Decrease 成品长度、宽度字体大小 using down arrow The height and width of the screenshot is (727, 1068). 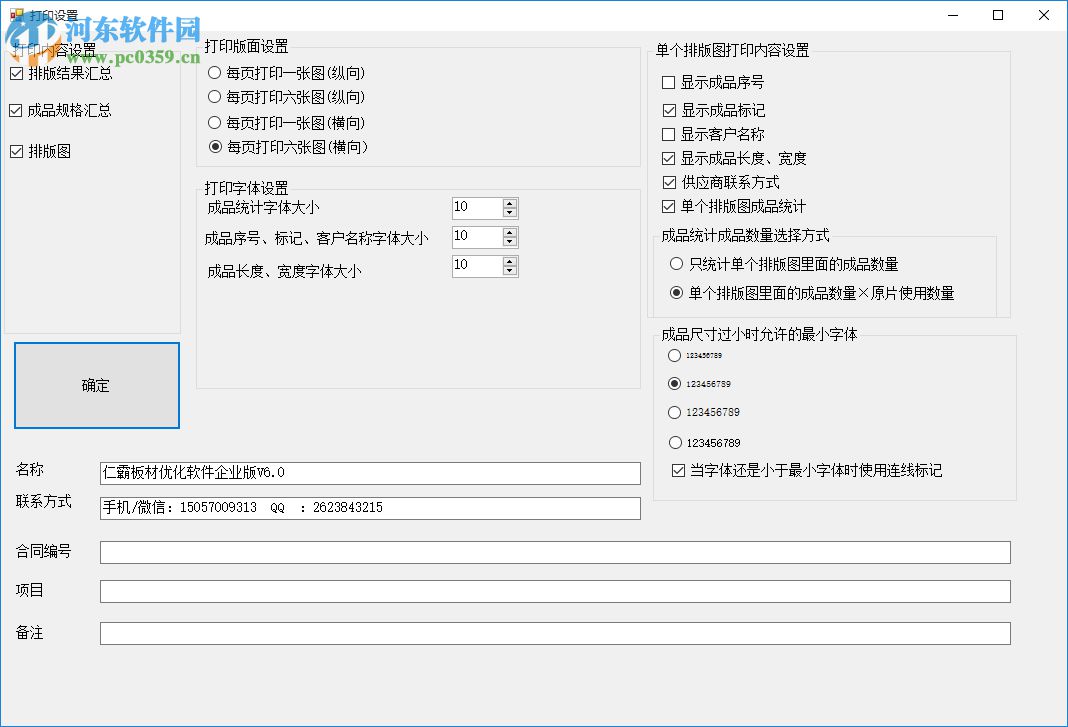[509, 271]
